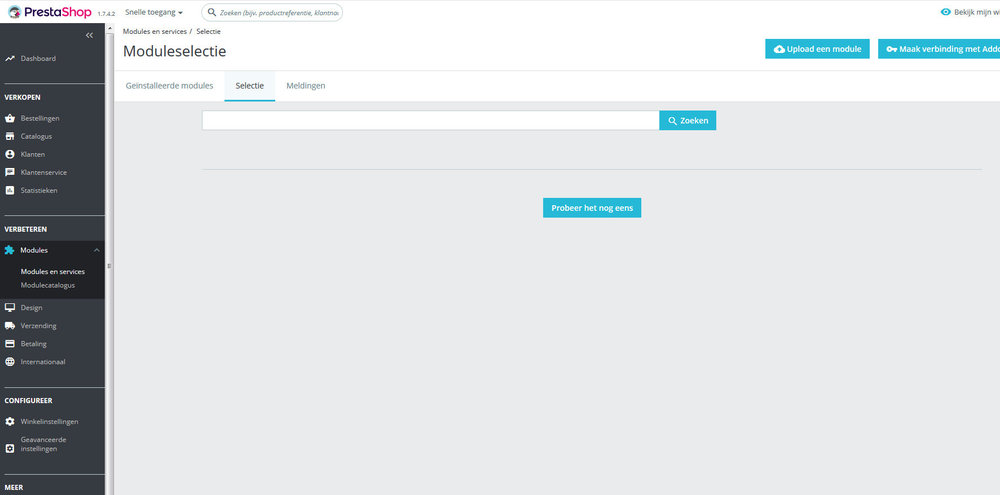Focus the top Zoeken quick-search field
1000x495 pixels.
point(272,12)
